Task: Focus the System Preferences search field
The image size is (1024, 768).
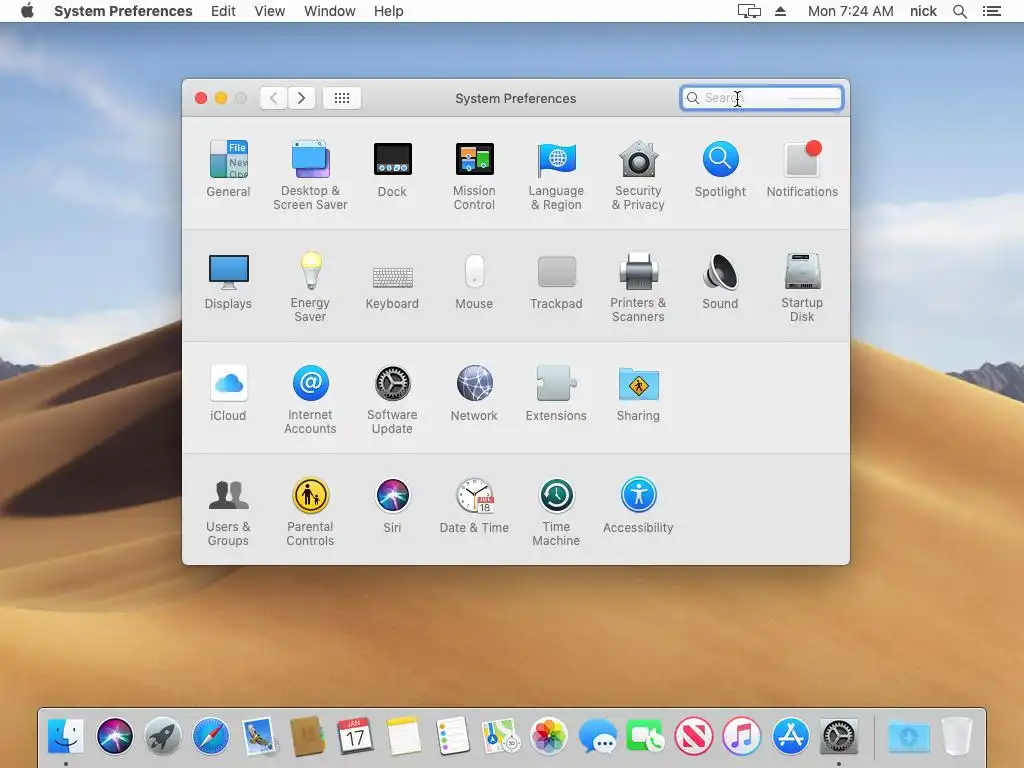Action: (761, 98)
